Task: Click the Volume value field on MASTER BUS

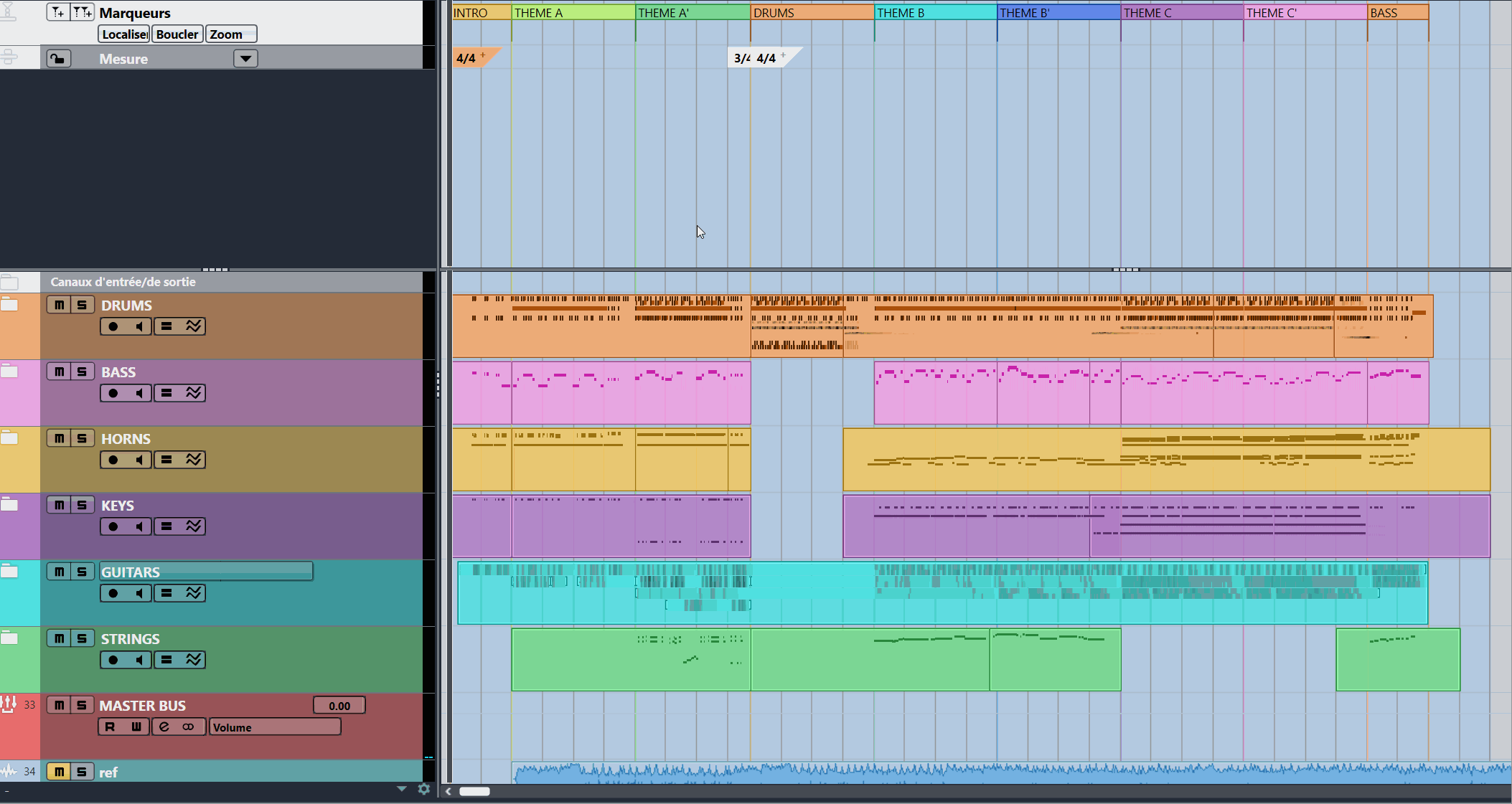Action: (274, 727)
